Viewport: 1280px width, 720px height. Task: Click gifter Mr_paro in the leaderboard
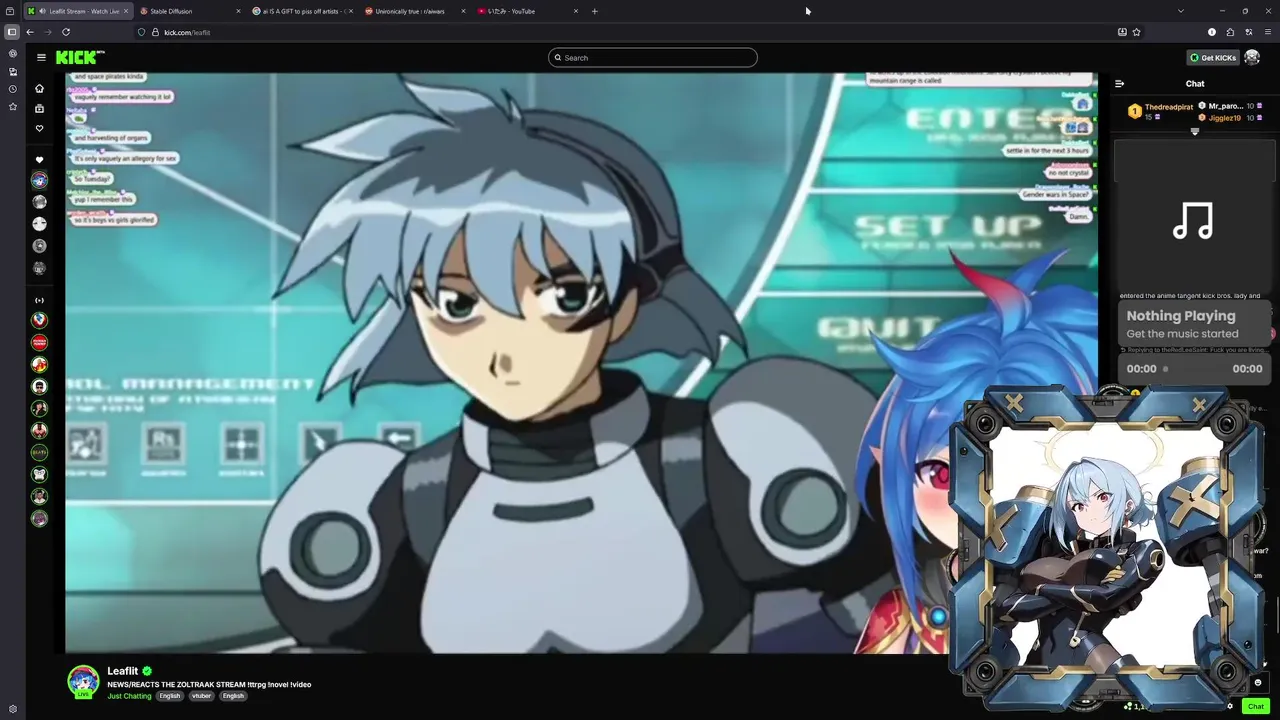pyautogui.click(x=1225, y=106)
